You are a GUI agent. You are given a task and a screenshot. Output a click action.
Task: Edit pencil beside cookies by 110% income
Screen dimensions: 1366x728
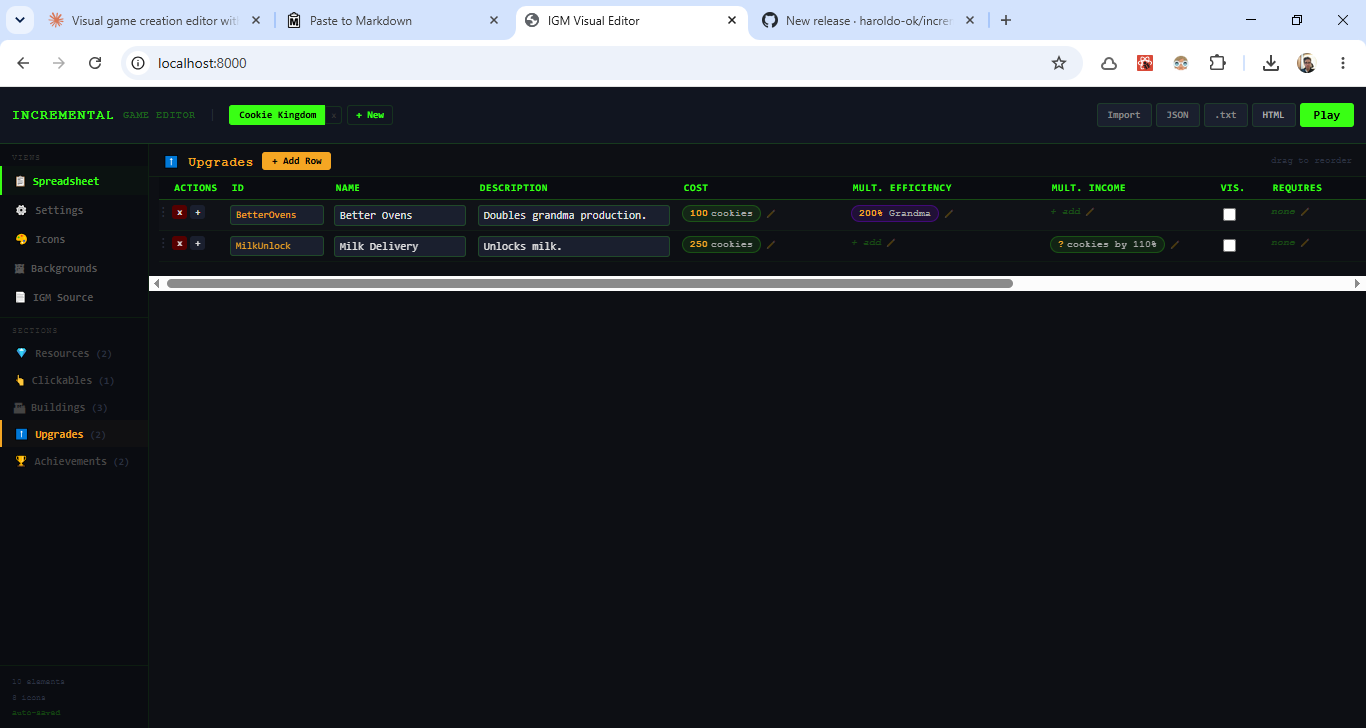pyautogui.click(x=1175, y=244)
